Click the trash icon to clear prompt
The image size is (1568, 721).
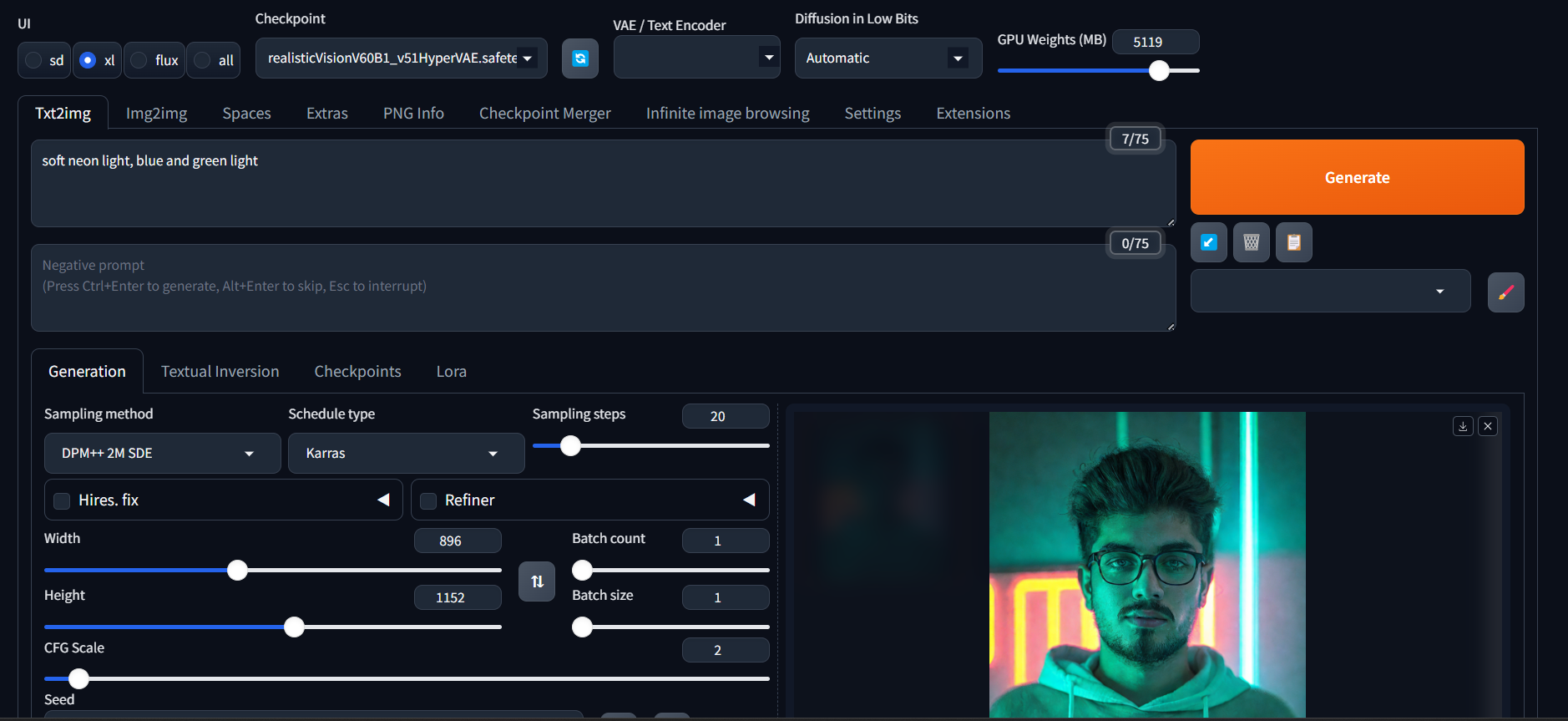[1251, 242]
